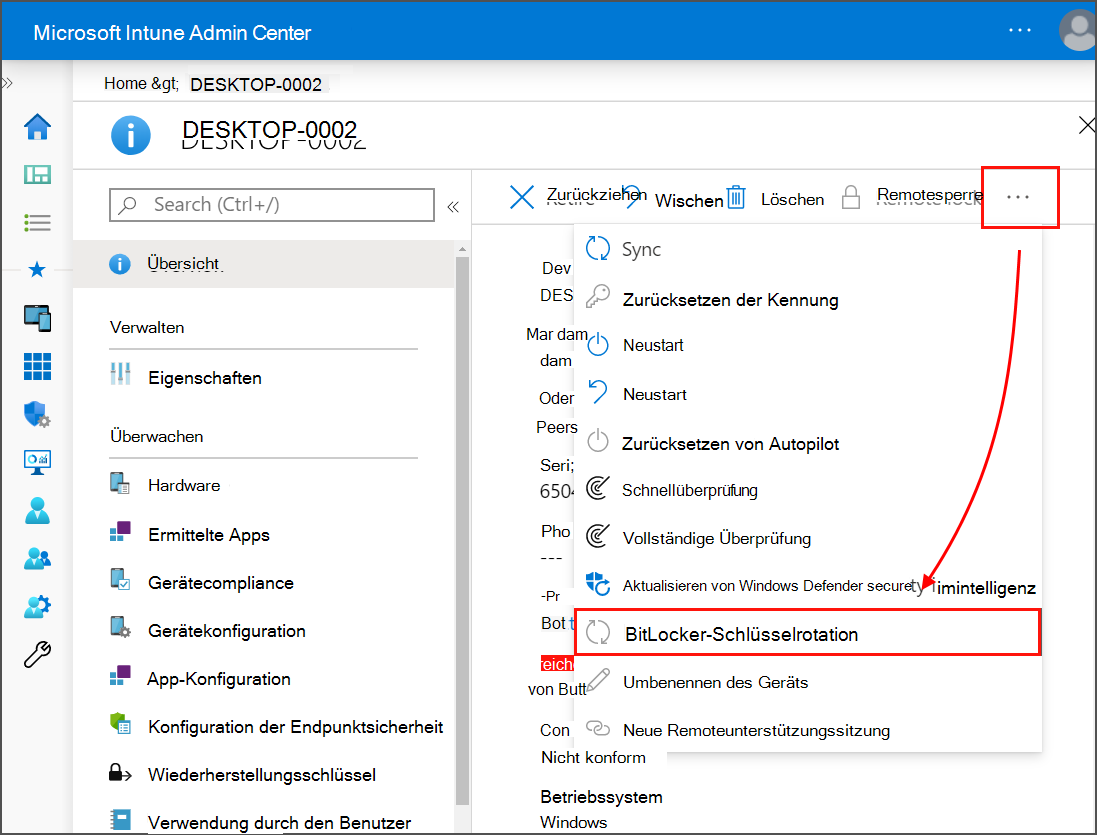The height and width of the screenshot is (835, 1097).
Task: Select Umbenennen des Geräts
Action: pos(808,682)
